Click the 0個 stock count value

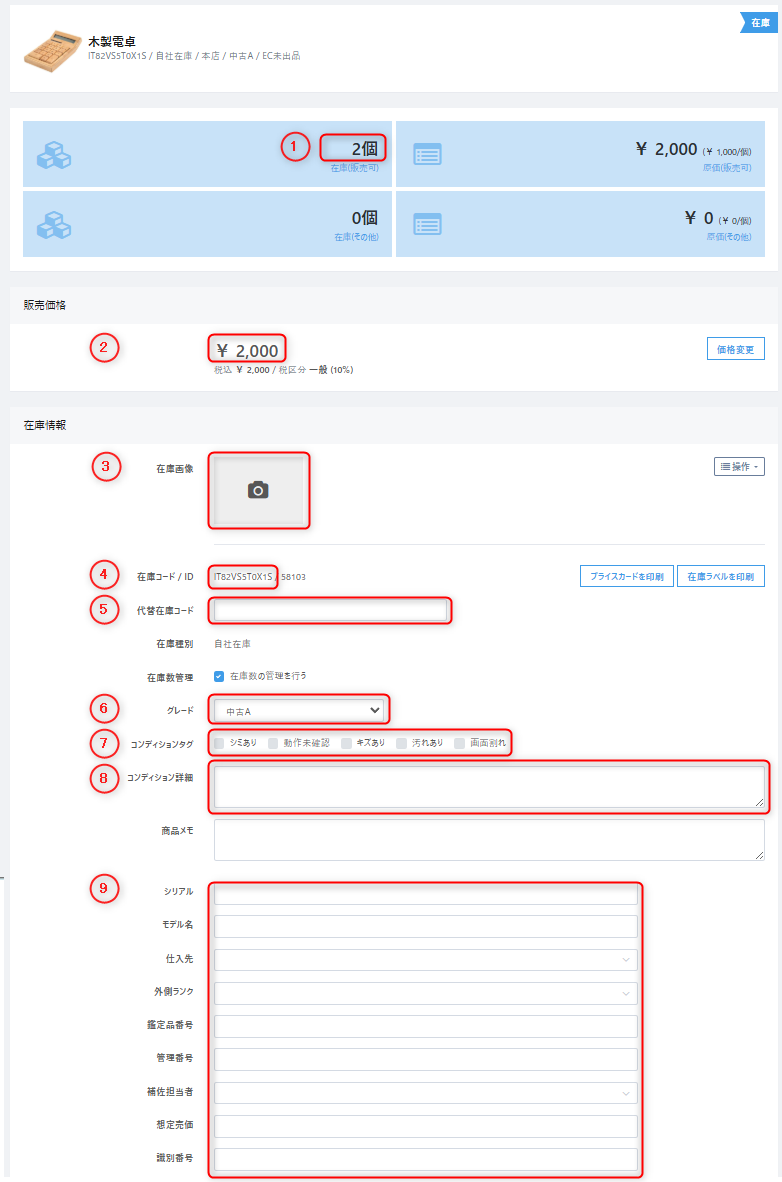(365, 218)
